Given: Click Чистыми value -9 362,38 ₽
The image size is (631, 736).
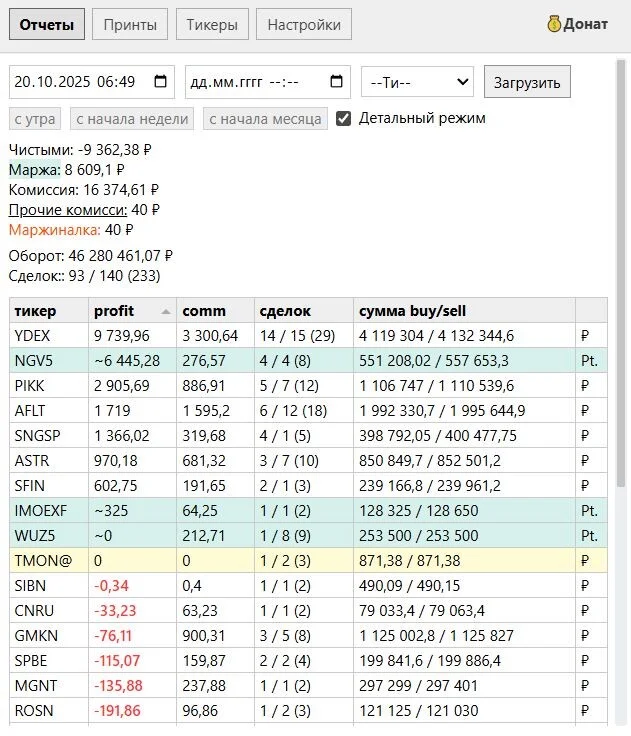Looking at the screenshot, I should 115,150.
